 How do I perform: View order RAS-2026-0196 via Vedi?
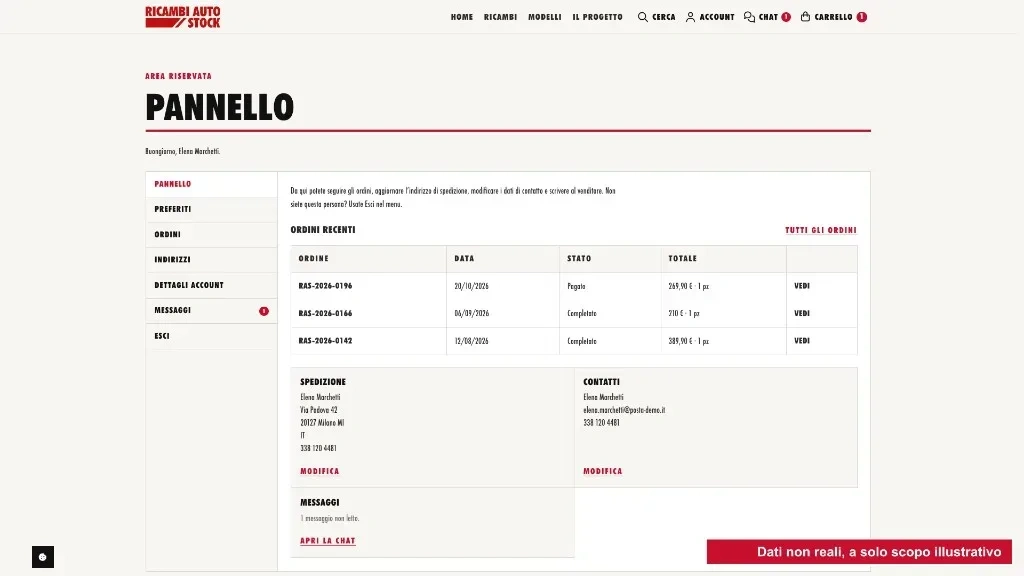coord(802,286)
